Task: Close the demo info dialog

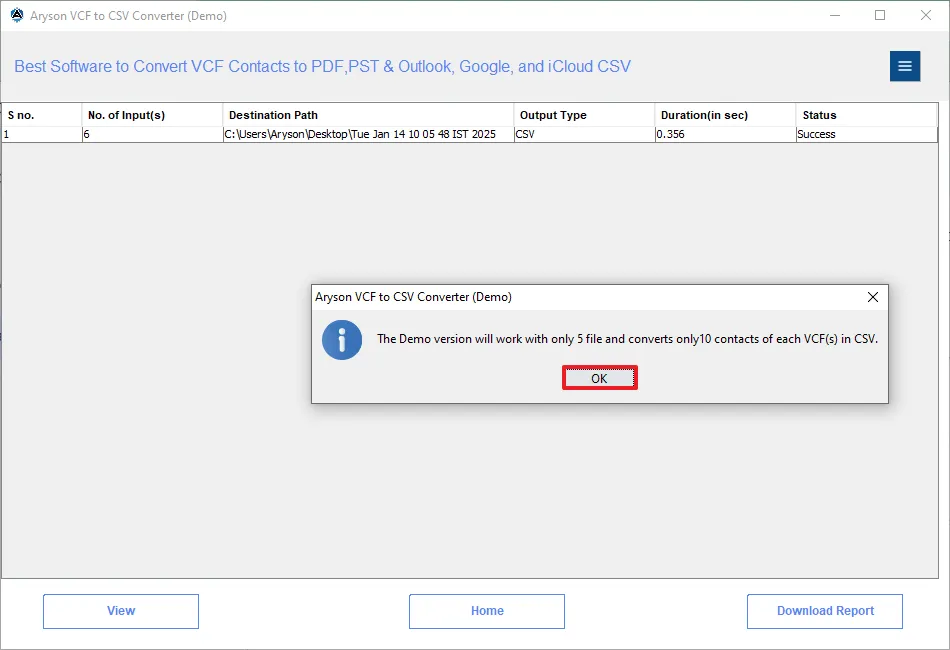Action: point(872,297)
